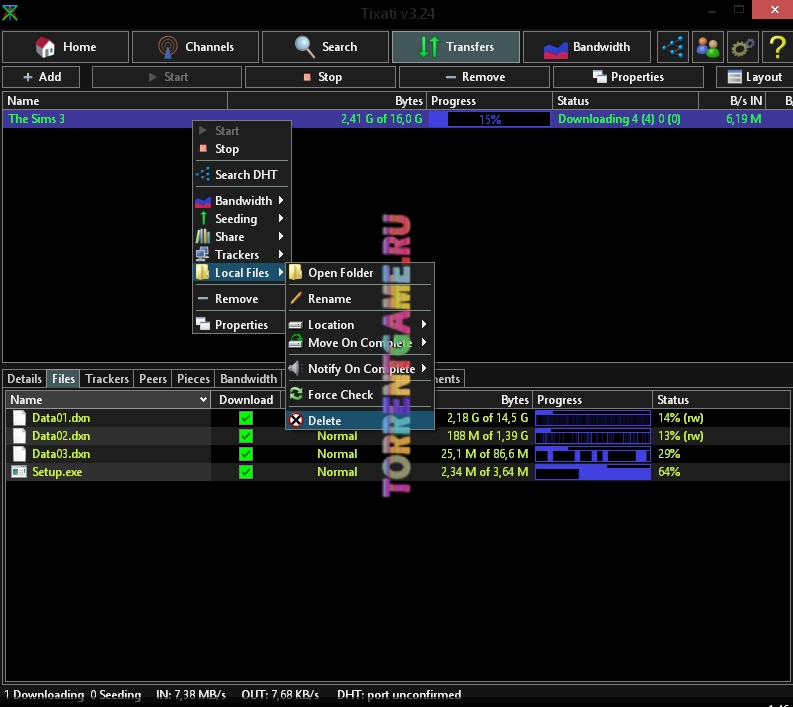Switch to the Files tab
The height and width of the screenshot is (707, 793).
point(63,379)
